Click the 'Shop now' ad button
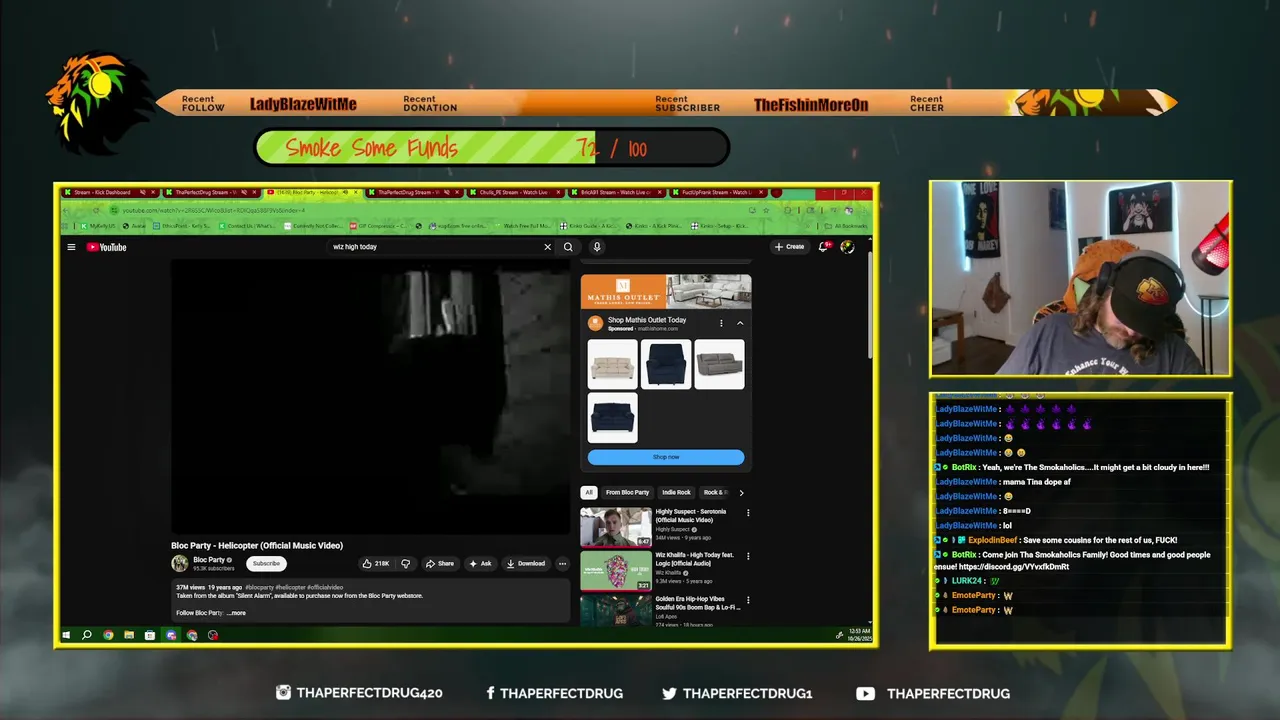The image size is (1280, 720). [666, 457]
